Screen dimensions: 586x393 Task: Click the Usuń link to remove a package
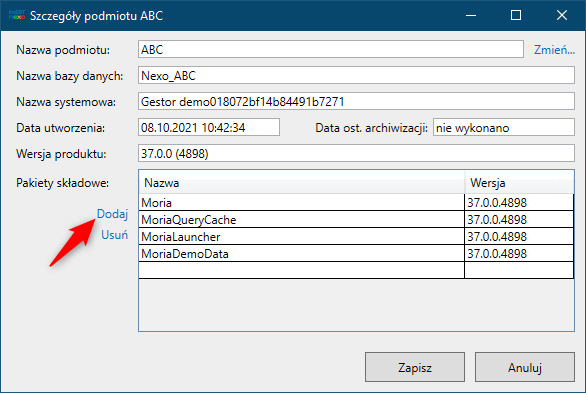coord(114,235)
